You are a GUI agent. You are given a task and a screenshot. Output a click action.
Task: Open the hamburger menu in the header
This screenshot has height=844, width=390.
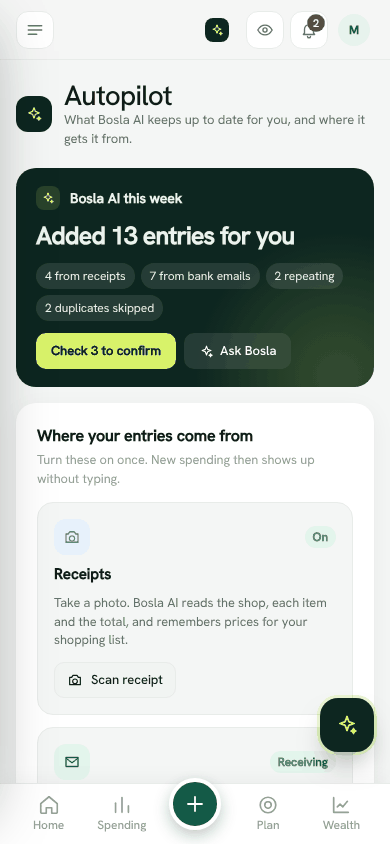coord(35,30)
